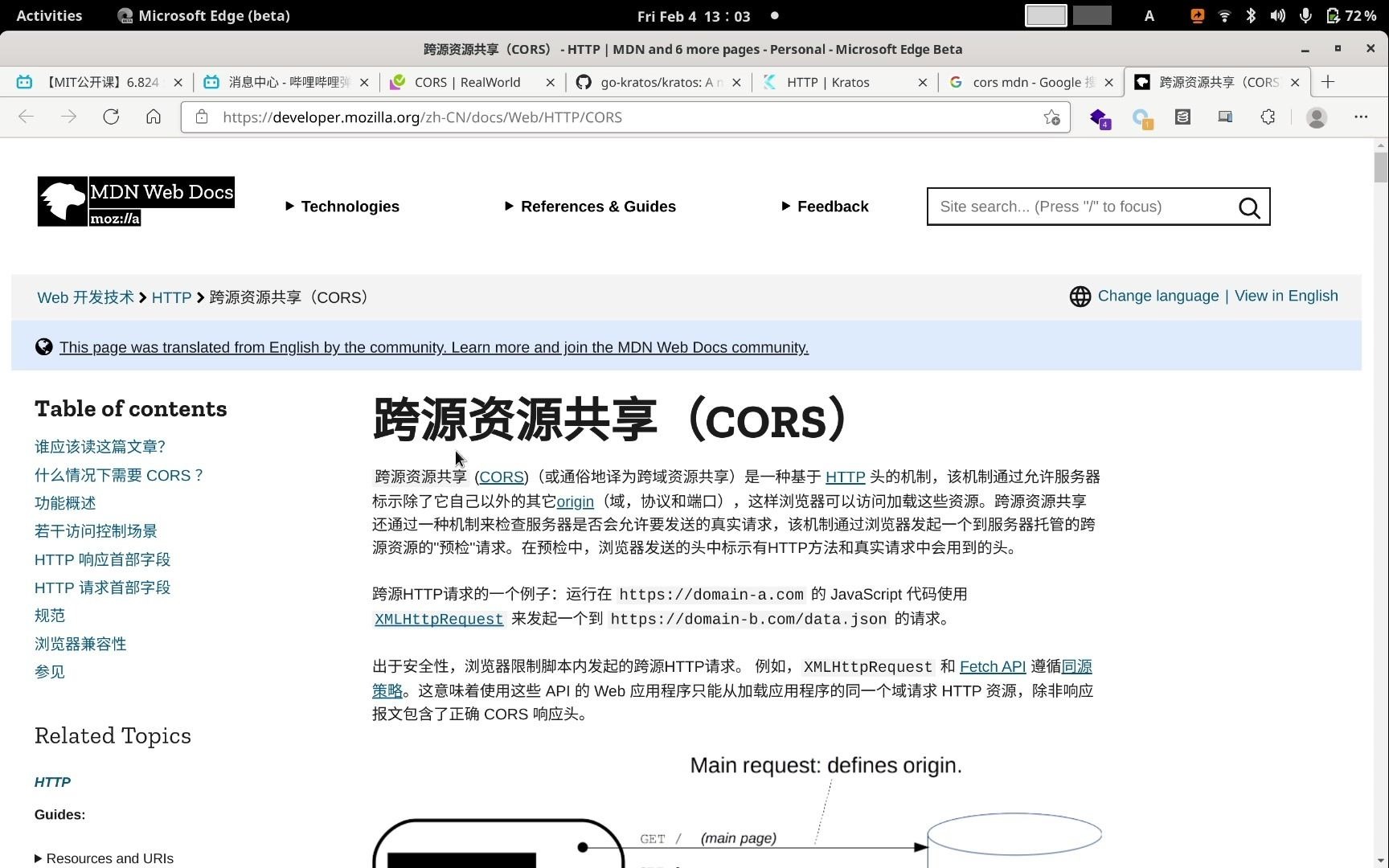Jump to 谁应该读这篇文章? section
The image size is (1389, 868).
(x=100, y=447)
